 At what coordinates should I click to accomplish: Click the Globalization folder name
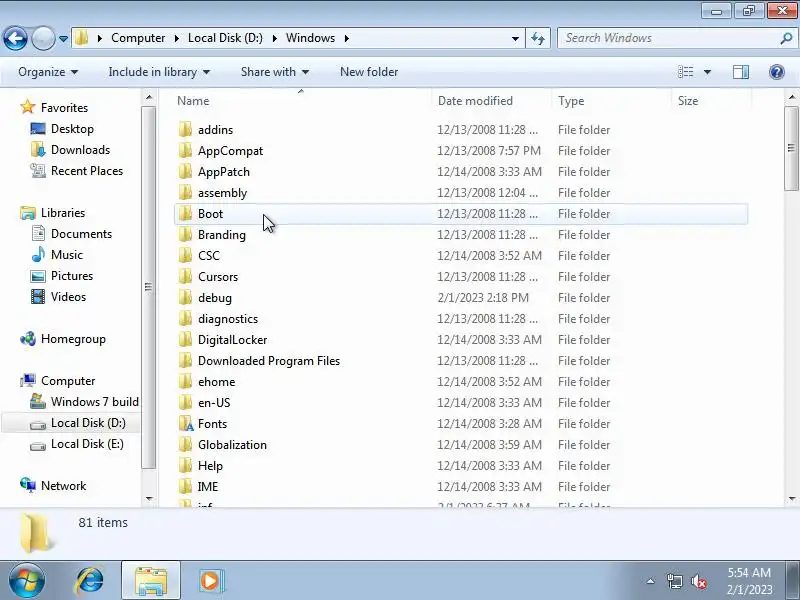click(x=232, y=445)
